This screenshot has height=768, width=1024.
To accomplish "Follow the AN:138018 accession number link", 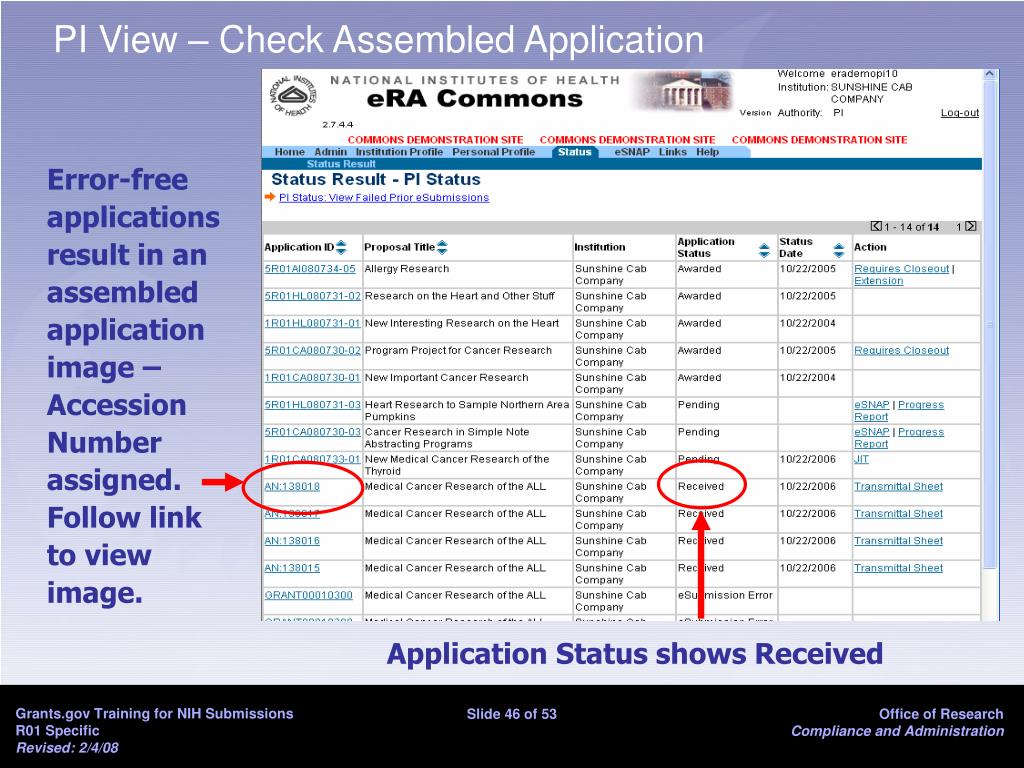I will pos(292,487).
